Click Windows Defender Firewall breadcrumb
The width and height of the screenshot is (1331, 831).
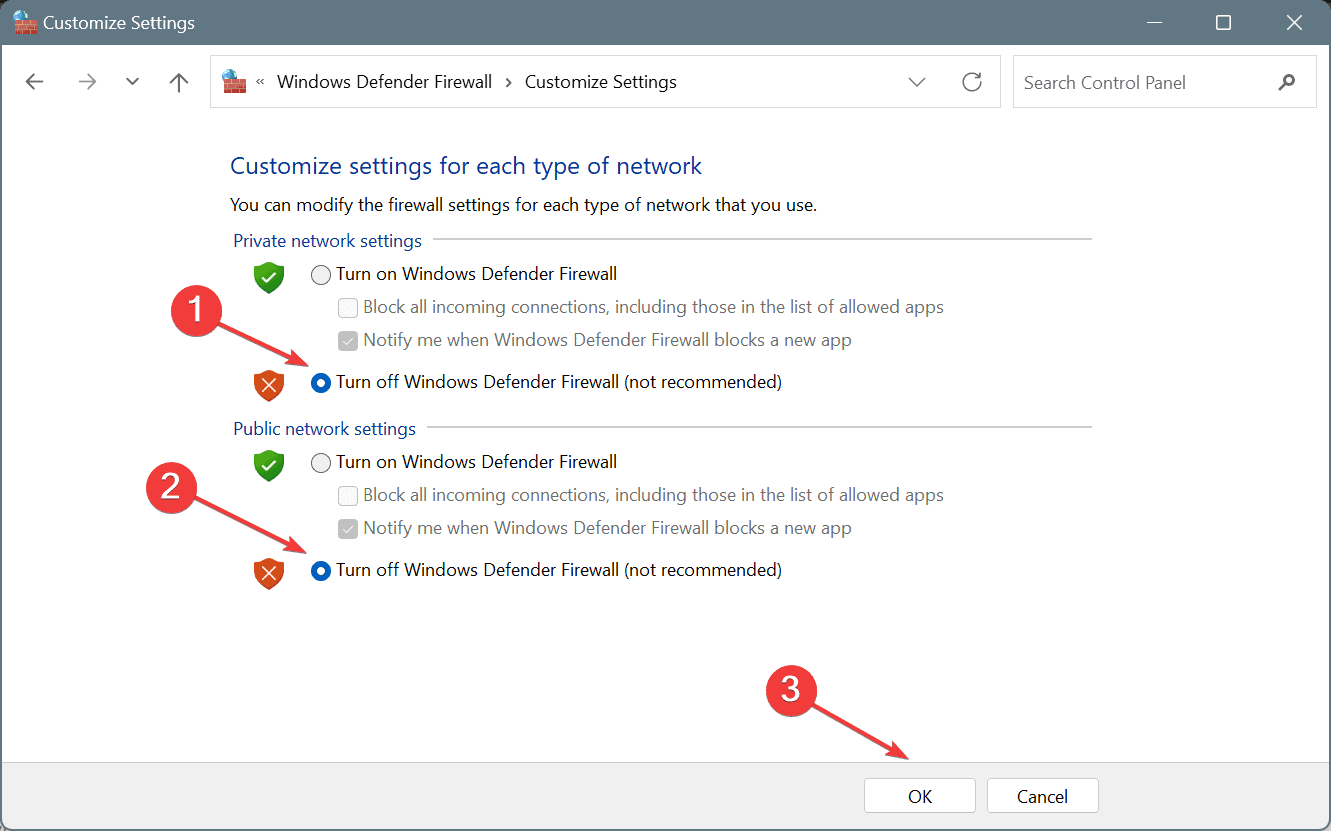(x=385, y=82)
